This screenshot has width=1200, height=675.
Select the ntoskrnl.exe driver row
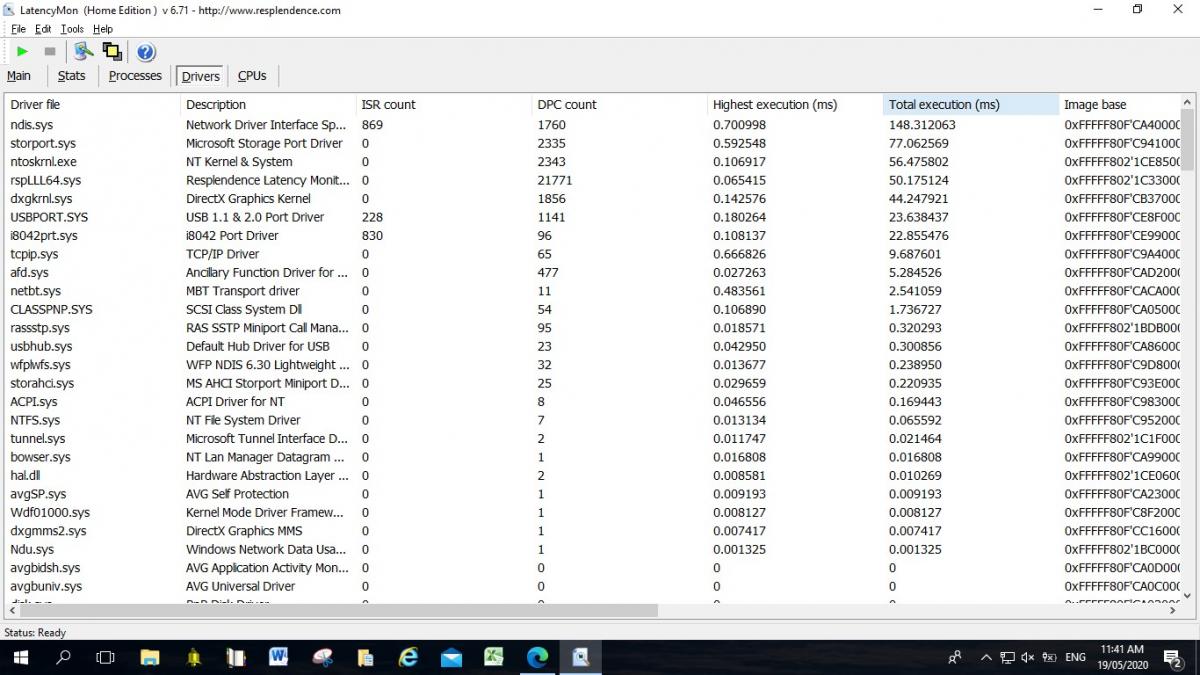(x=593, y=161)
